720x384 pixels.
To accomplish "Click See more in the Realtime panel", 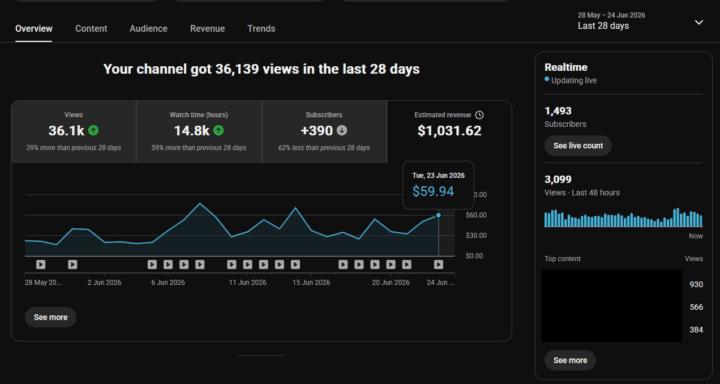I will tap(570, 361).
